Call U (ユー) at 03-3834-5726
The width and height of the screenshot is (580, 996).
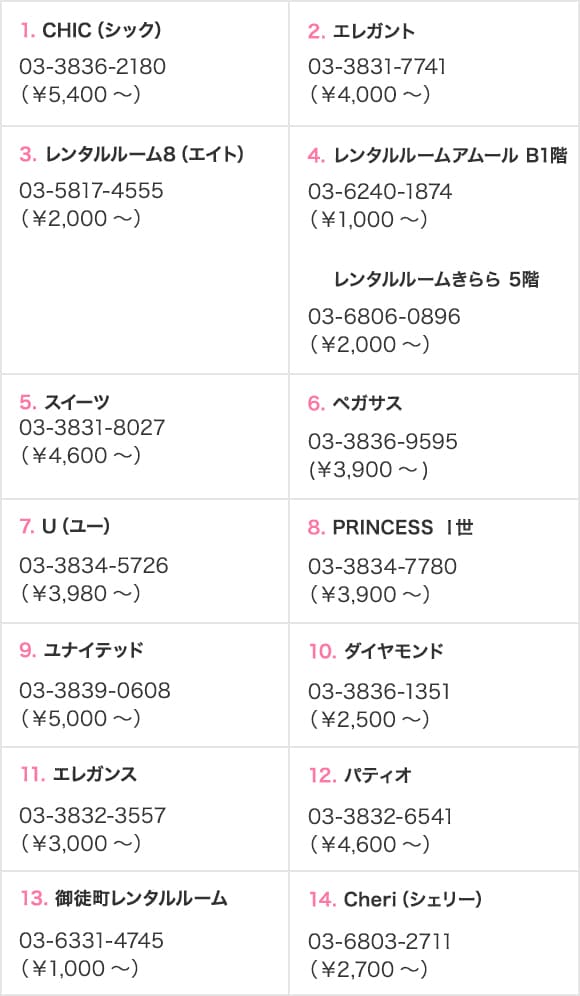point(93,565)
